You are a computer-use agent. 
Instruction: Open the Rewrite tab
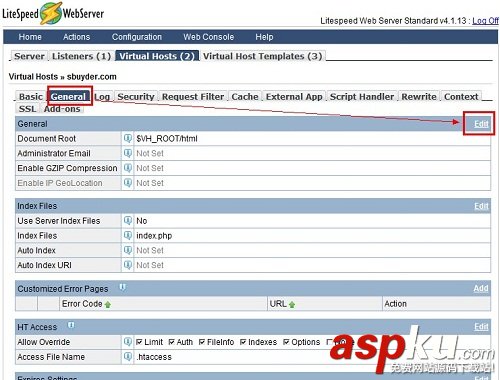click(x=419, y=97)
